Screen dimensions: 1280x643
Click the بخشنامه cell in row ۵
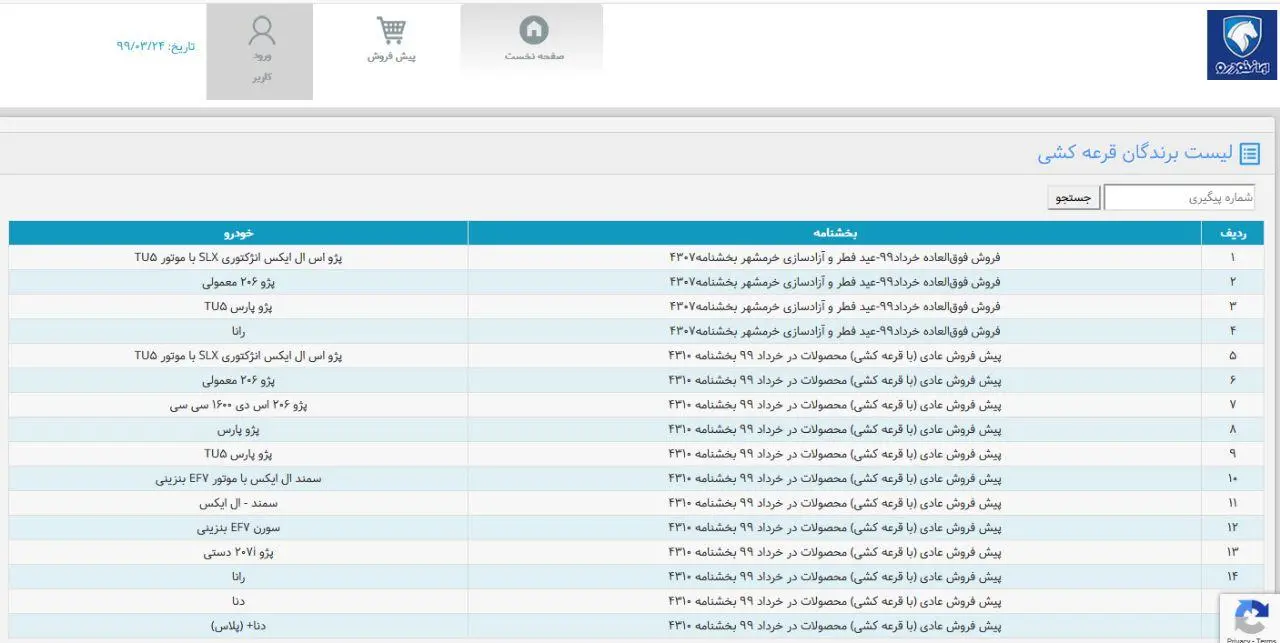pyautogui.click(x=835, y=355)
